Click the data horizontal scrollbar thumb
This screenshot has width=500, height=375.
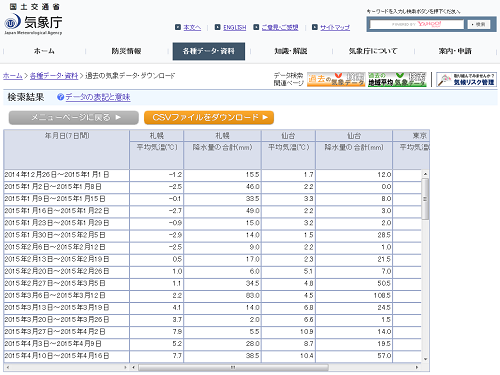click(233, 367)
